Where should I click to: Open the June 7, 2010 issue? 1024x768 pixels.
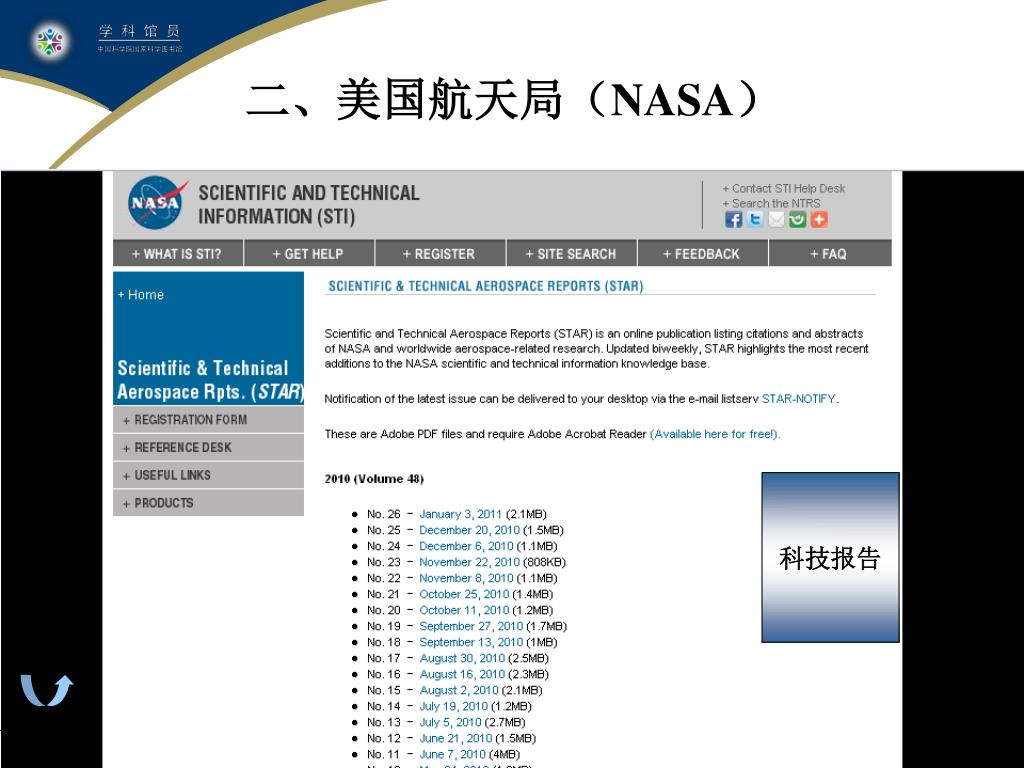click(453, 754)
